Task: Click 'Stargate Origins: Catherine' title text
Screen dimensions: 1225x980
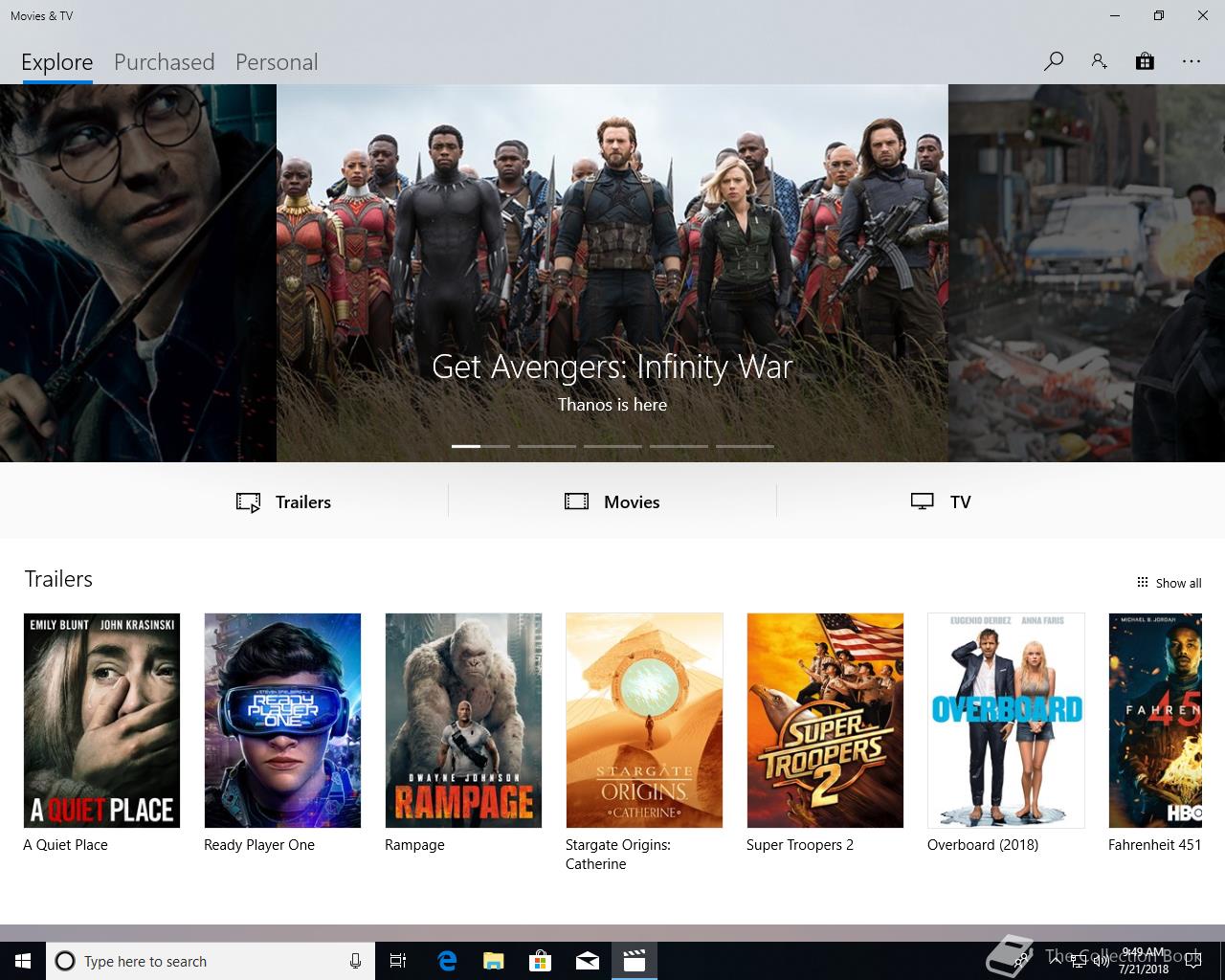Action: click(618, 855)
